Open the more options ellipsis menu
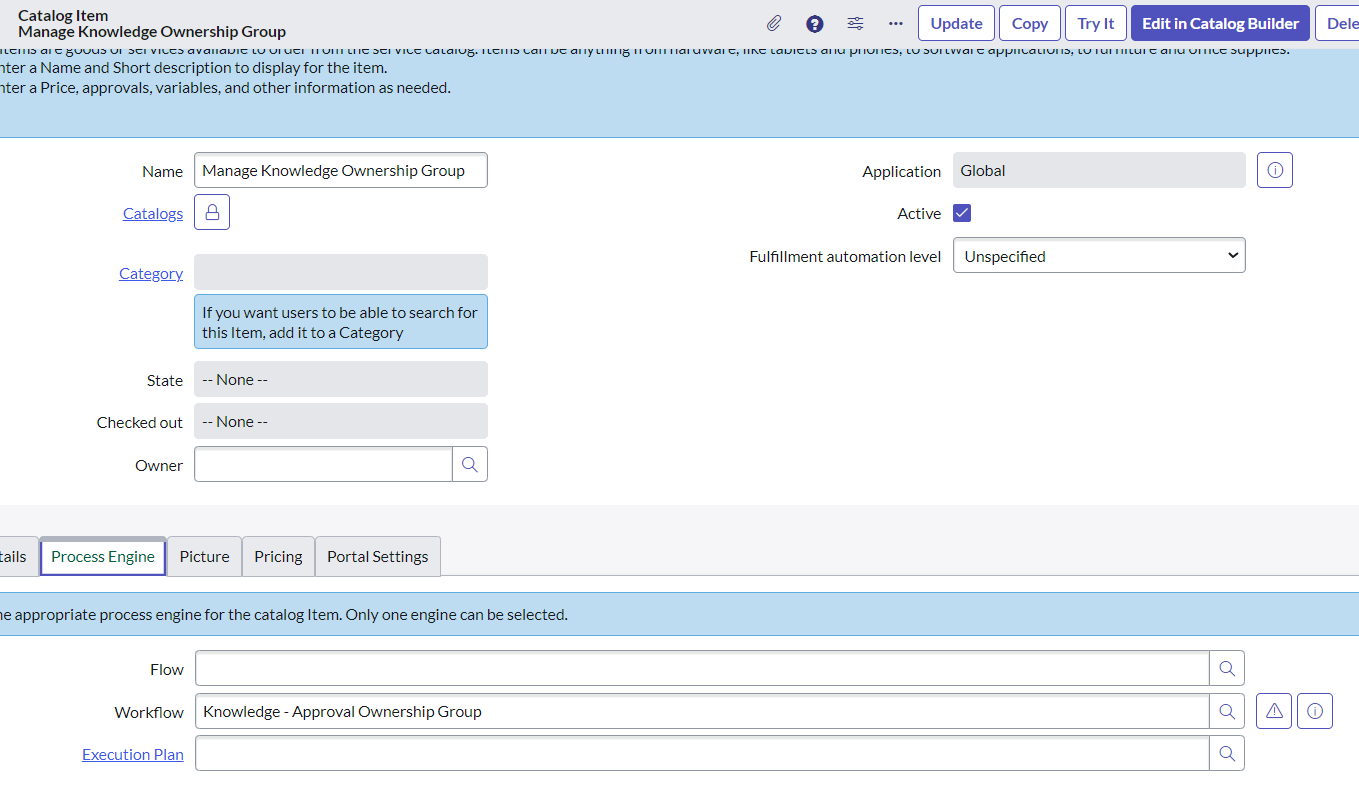Image resolution: width=1359 pixels, height=789 pixels. [895, 23]
